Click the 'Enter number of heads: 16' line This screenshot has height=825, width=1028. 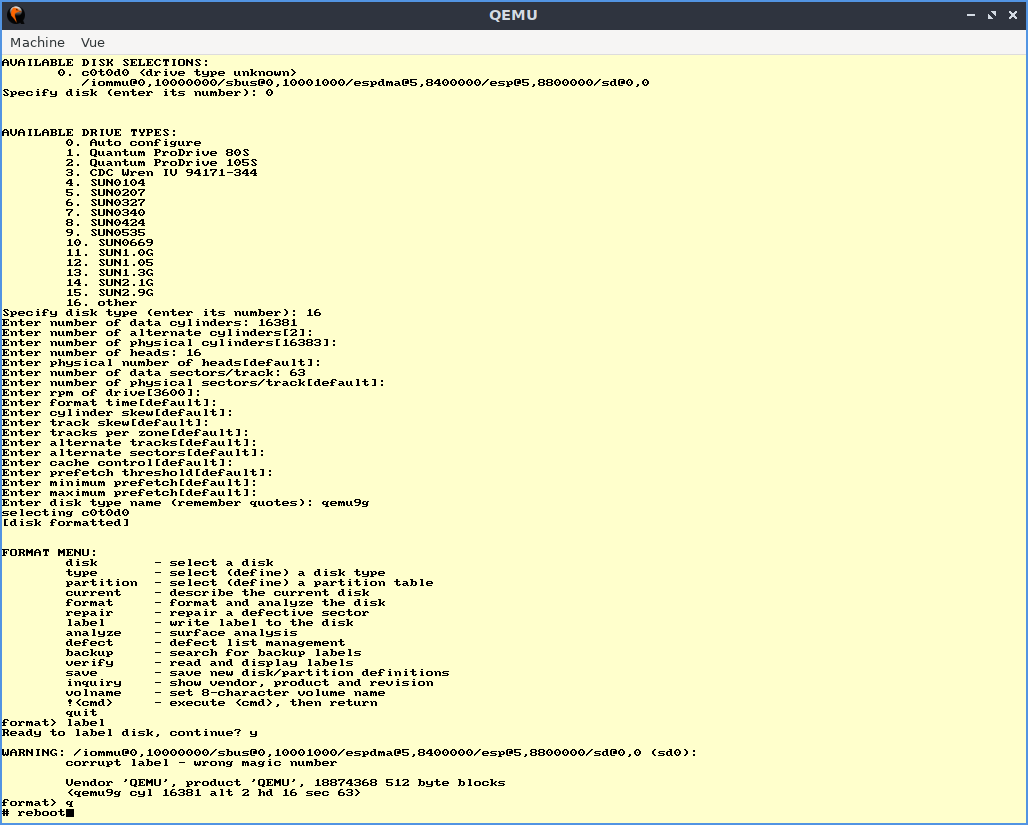point(102,353)
